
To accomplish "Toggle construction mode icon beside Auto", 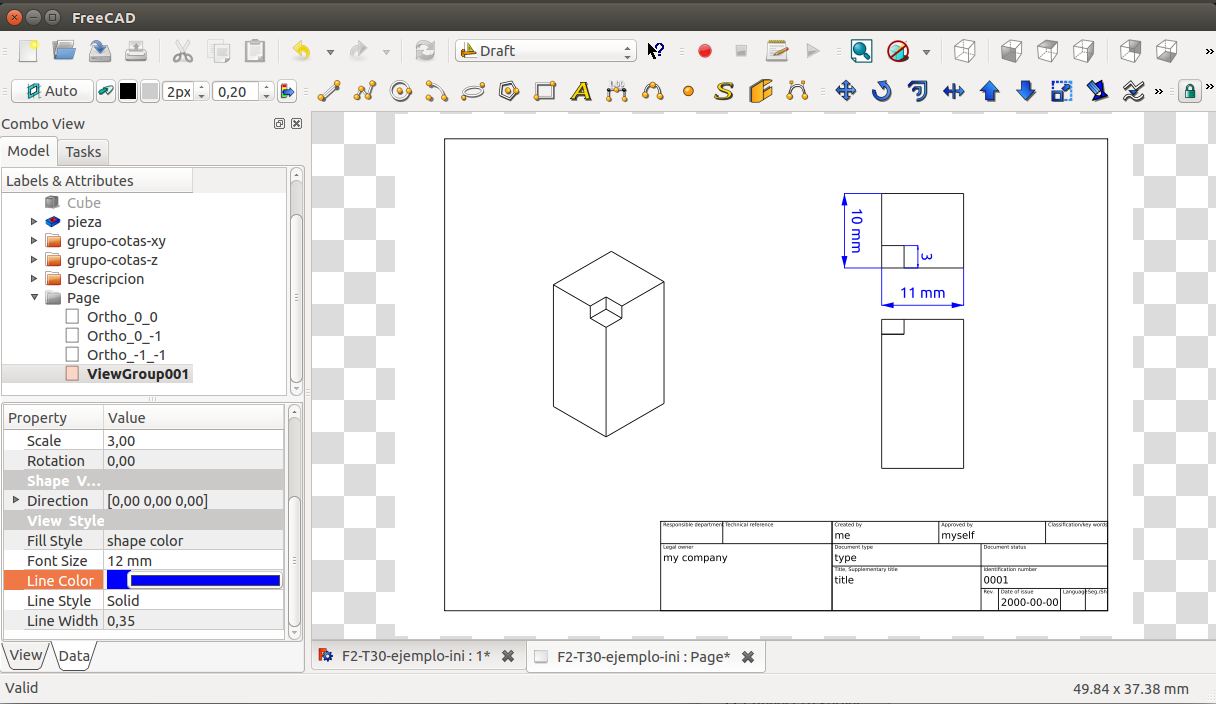I will [106, 92].
